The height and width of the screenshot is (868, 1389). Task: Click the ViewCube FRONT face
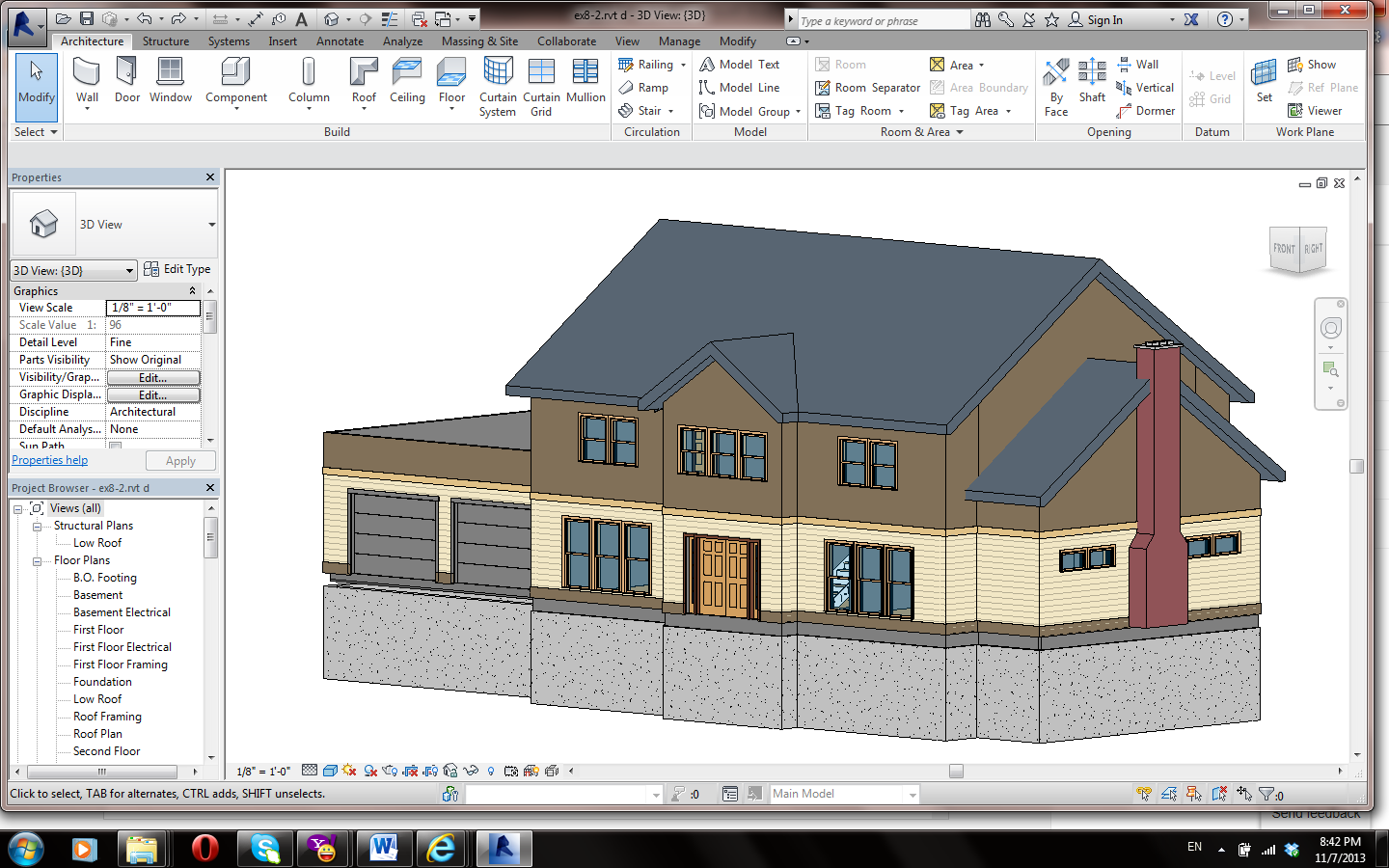pyautogui.click(x=1284, y=249)
